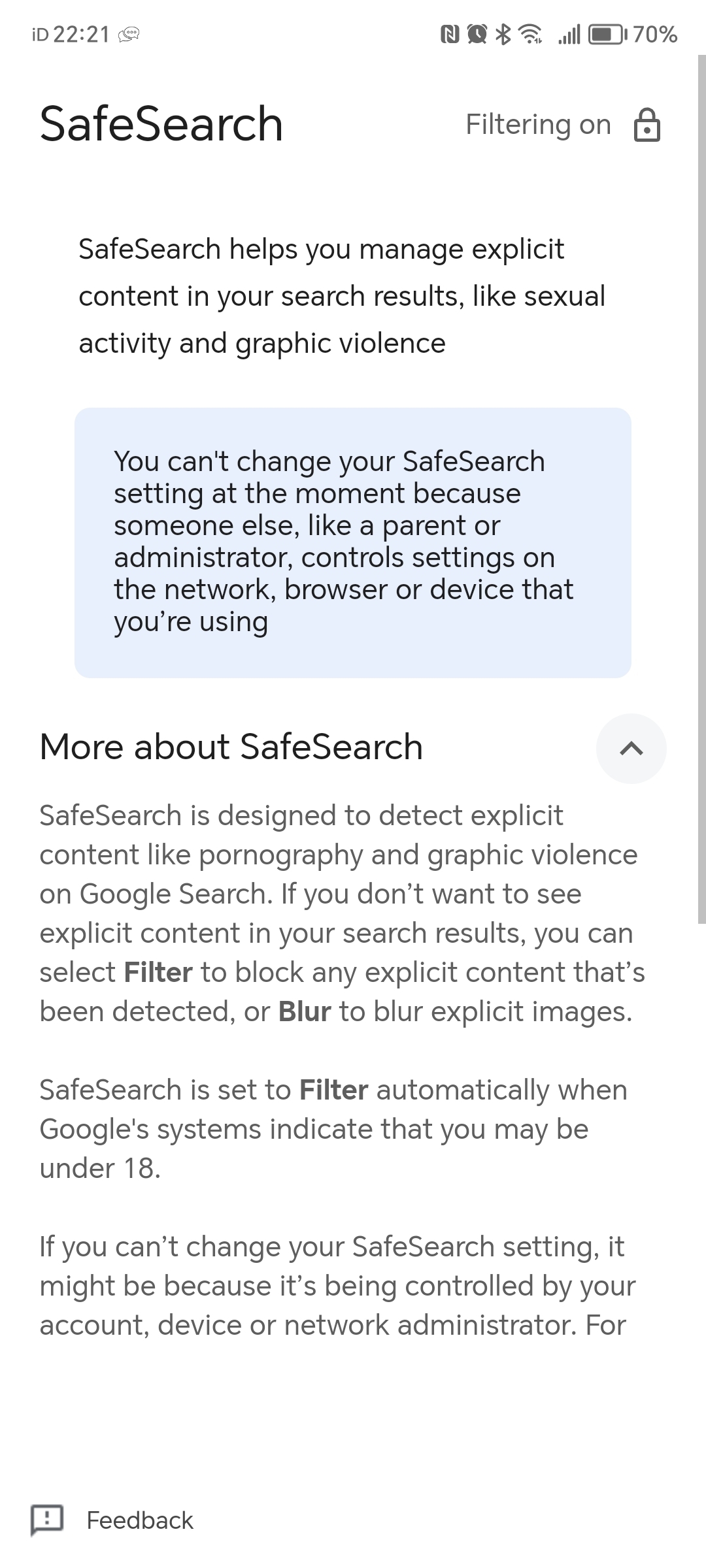Tap the Feedback exclamation icon
Screen dimensions: 706x1568
(x=47, y=1520)
